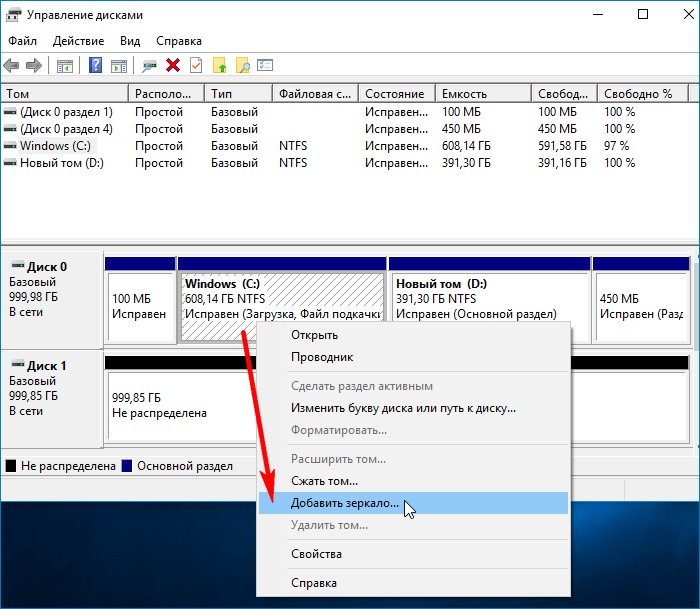The height and width of the screenshot is (609, 700).
Task: Open the Вид menu
Action: (130, 41)
